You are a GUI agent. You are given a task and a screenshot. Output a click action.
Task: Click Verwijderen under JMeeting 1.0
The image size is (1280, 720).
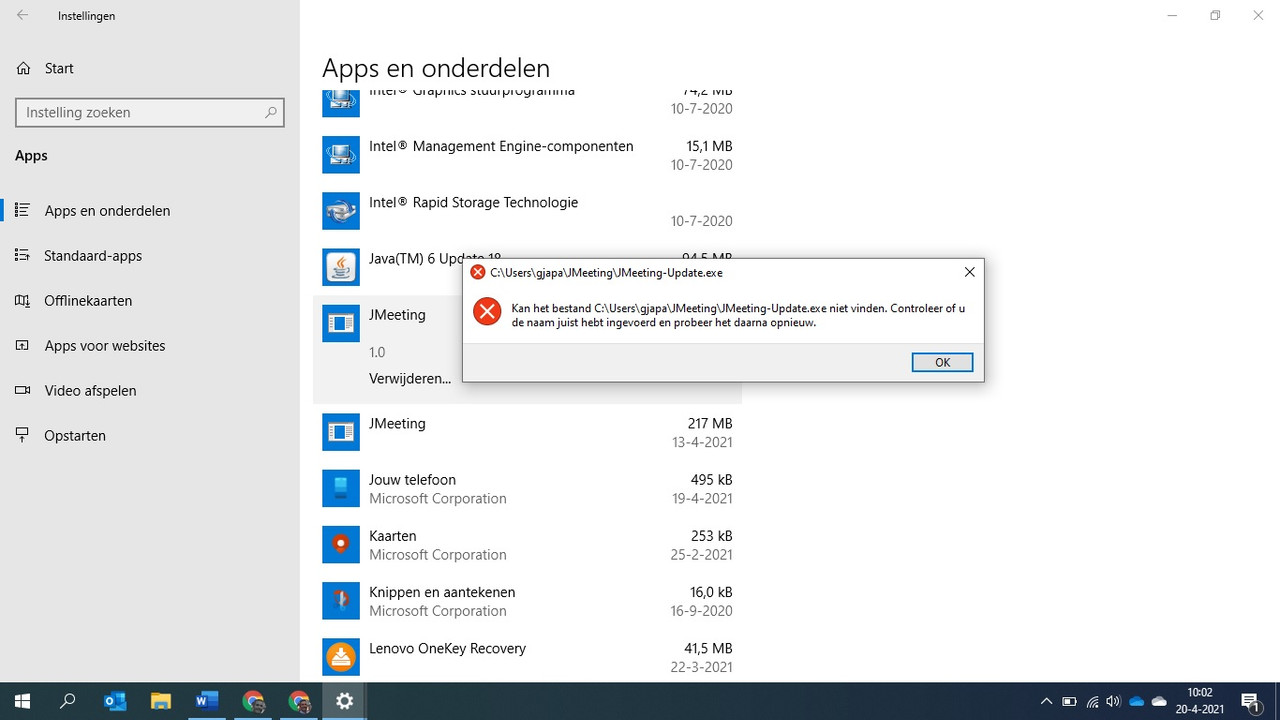click(410, 378)
